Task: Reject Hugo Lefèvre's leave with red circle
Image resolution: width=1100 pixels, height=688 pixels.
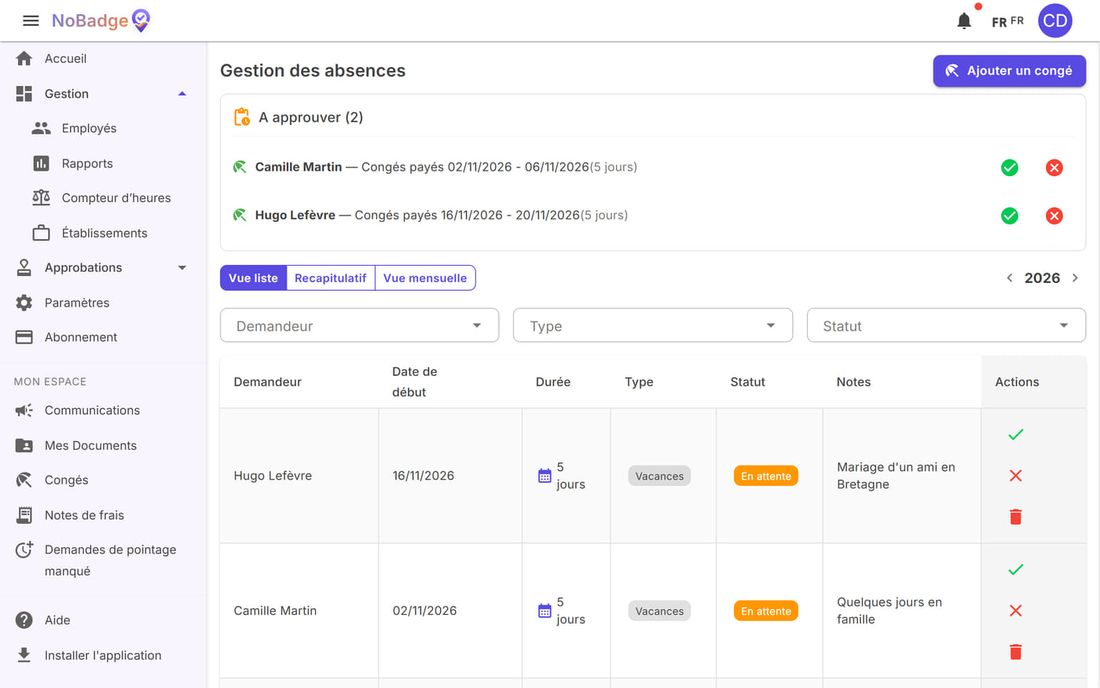Action: click(x=1054, y=216)
